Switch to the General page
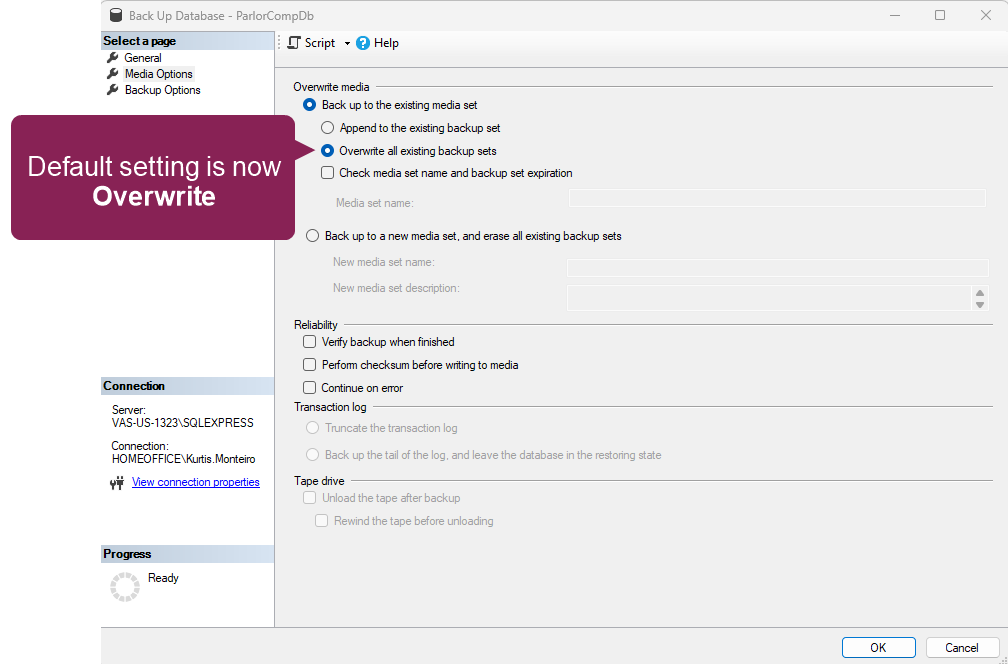1008x664 pixels. coord(143,58)
